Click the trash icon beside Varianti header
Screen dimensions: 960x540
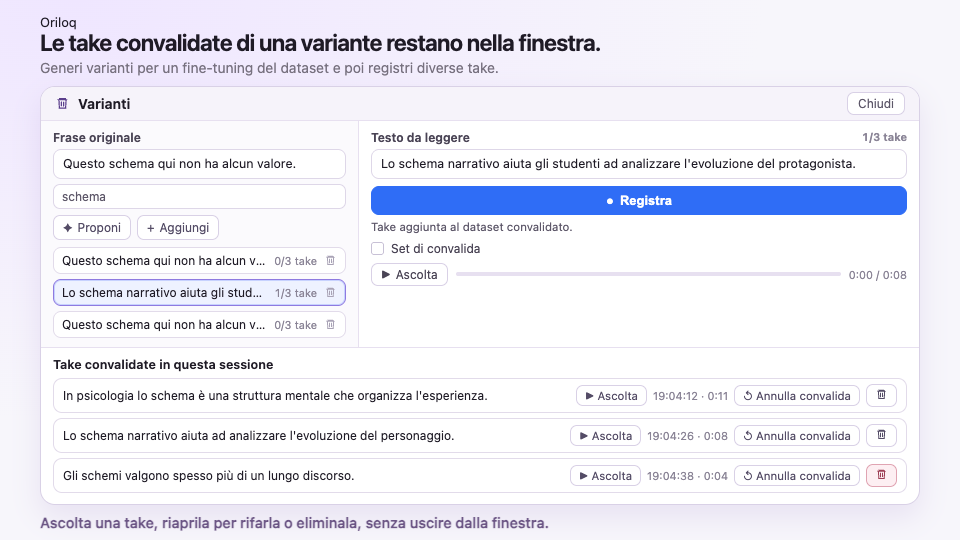62,103
